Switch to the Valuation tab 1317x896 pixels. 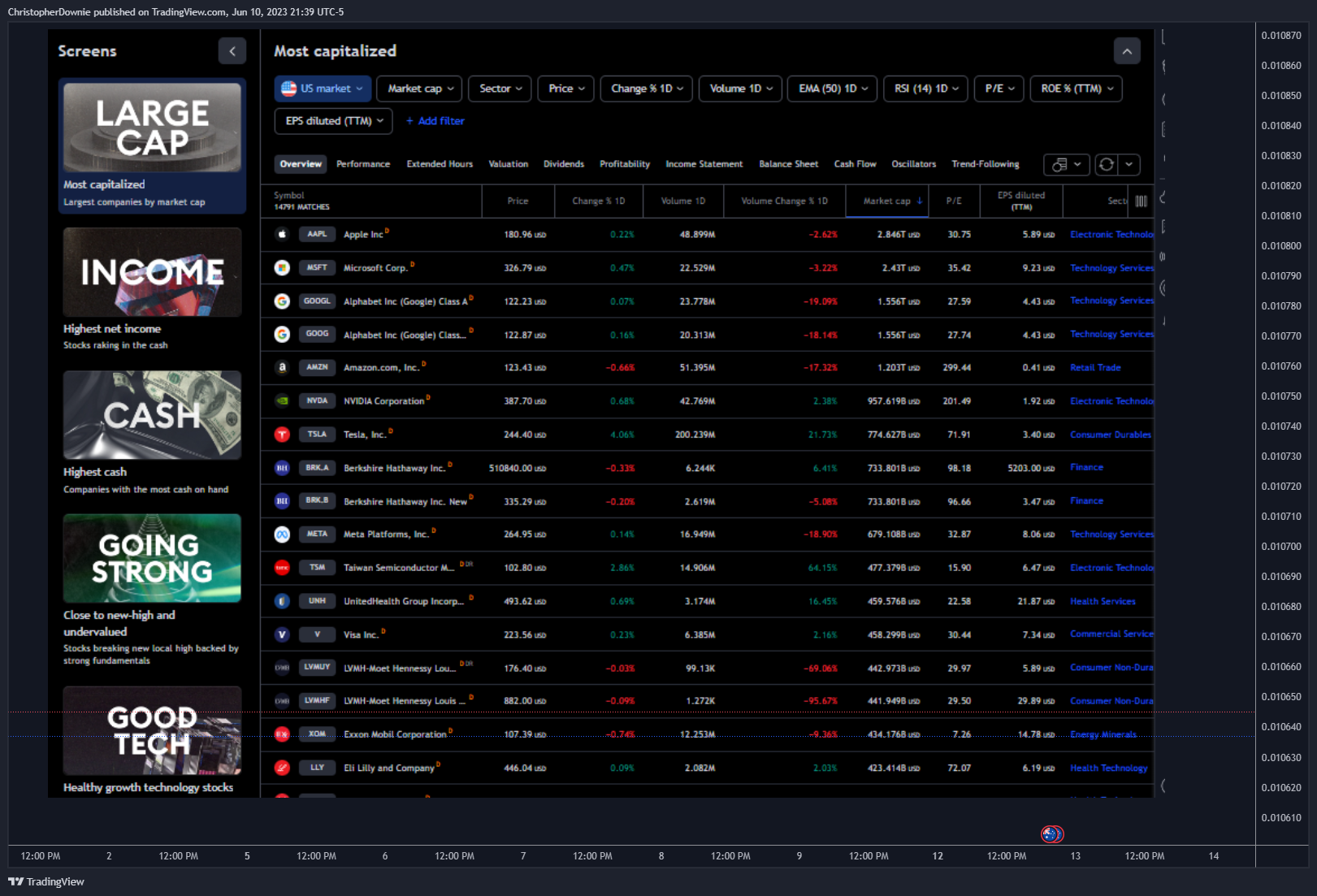(x=509, y=164)
